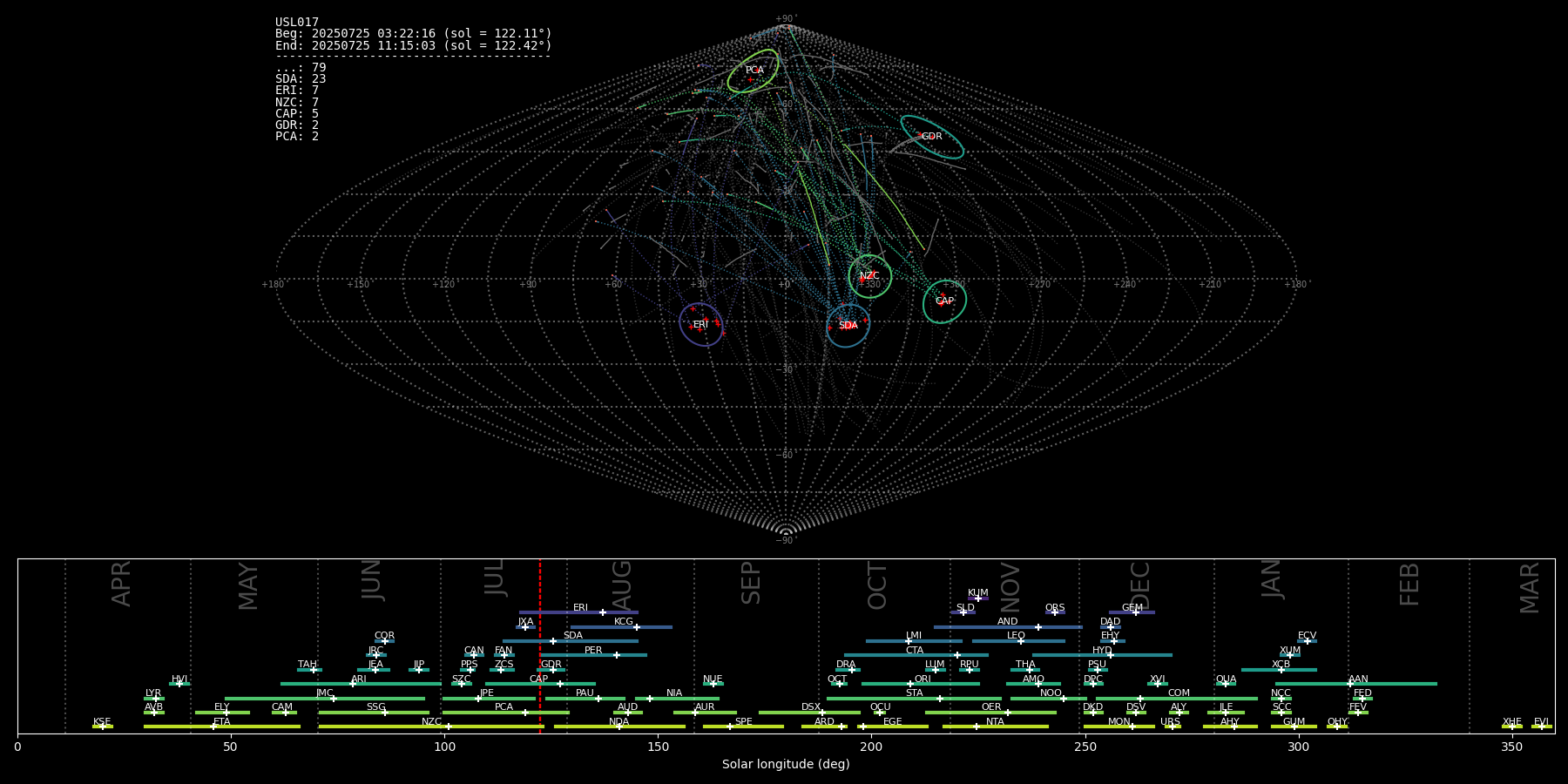This screenshot has width=1568, height=784.
Task: Click the PER shower bar in the timeline
Action: (594, 655)
